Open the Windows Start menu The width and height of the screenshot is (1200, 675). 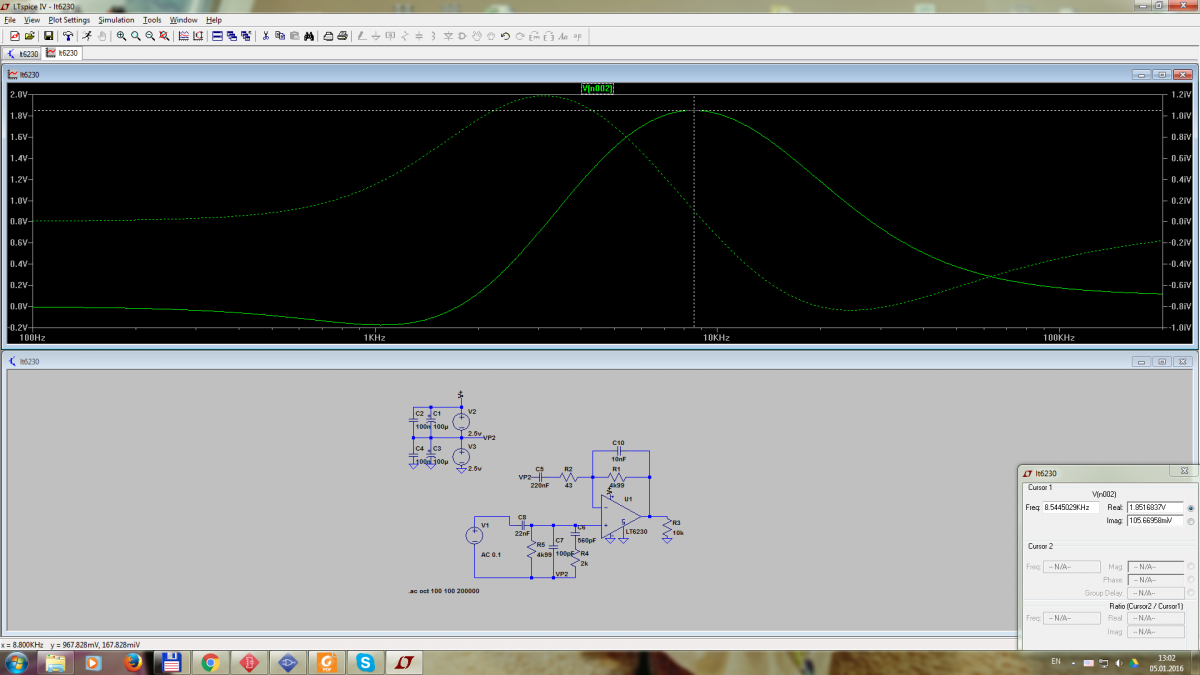pyautogui.click(x=17, y=662)
